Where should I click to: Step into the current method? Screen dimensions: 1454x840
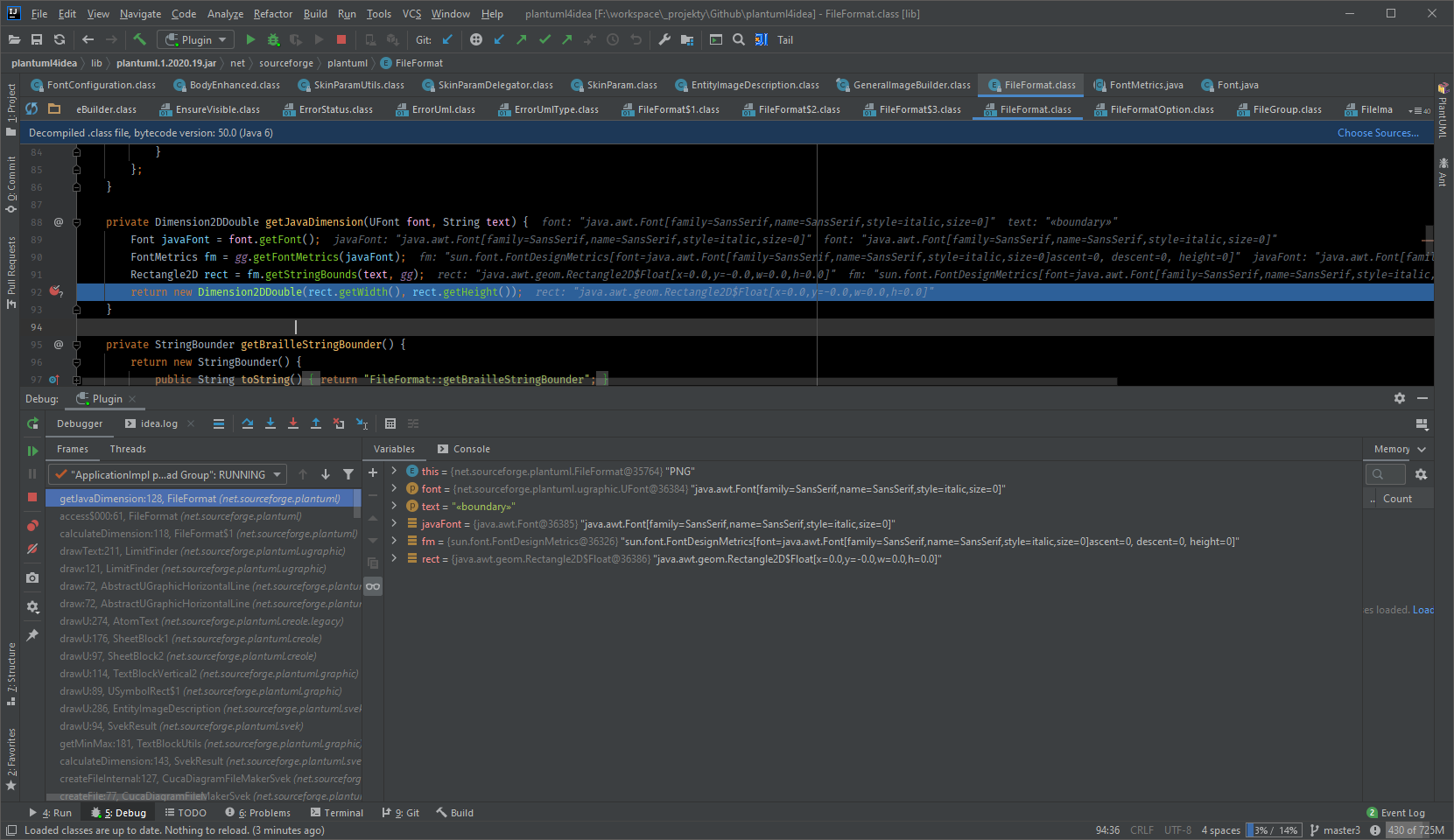[270, 423]
